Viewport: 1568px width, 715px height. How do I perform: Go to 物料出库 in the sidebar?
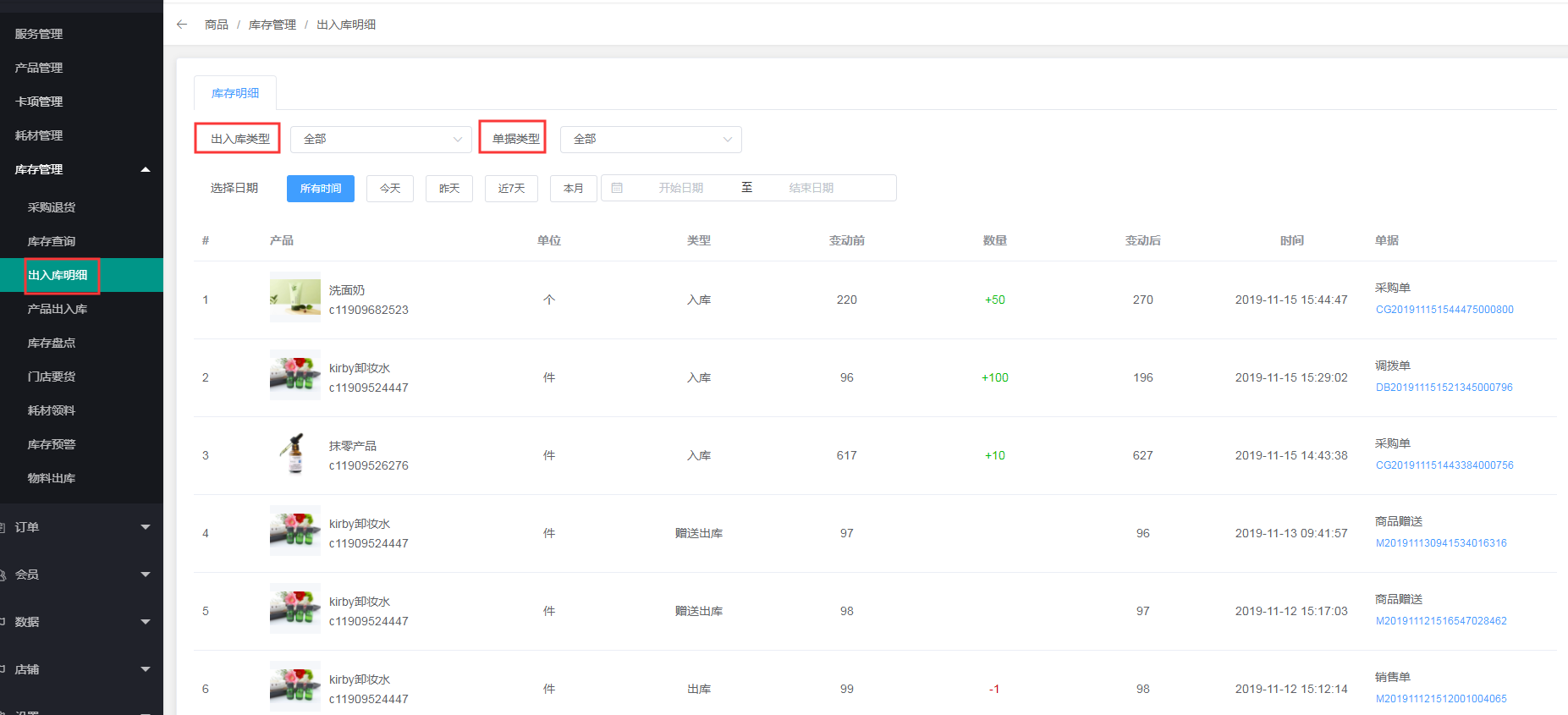tap(52, 478)
